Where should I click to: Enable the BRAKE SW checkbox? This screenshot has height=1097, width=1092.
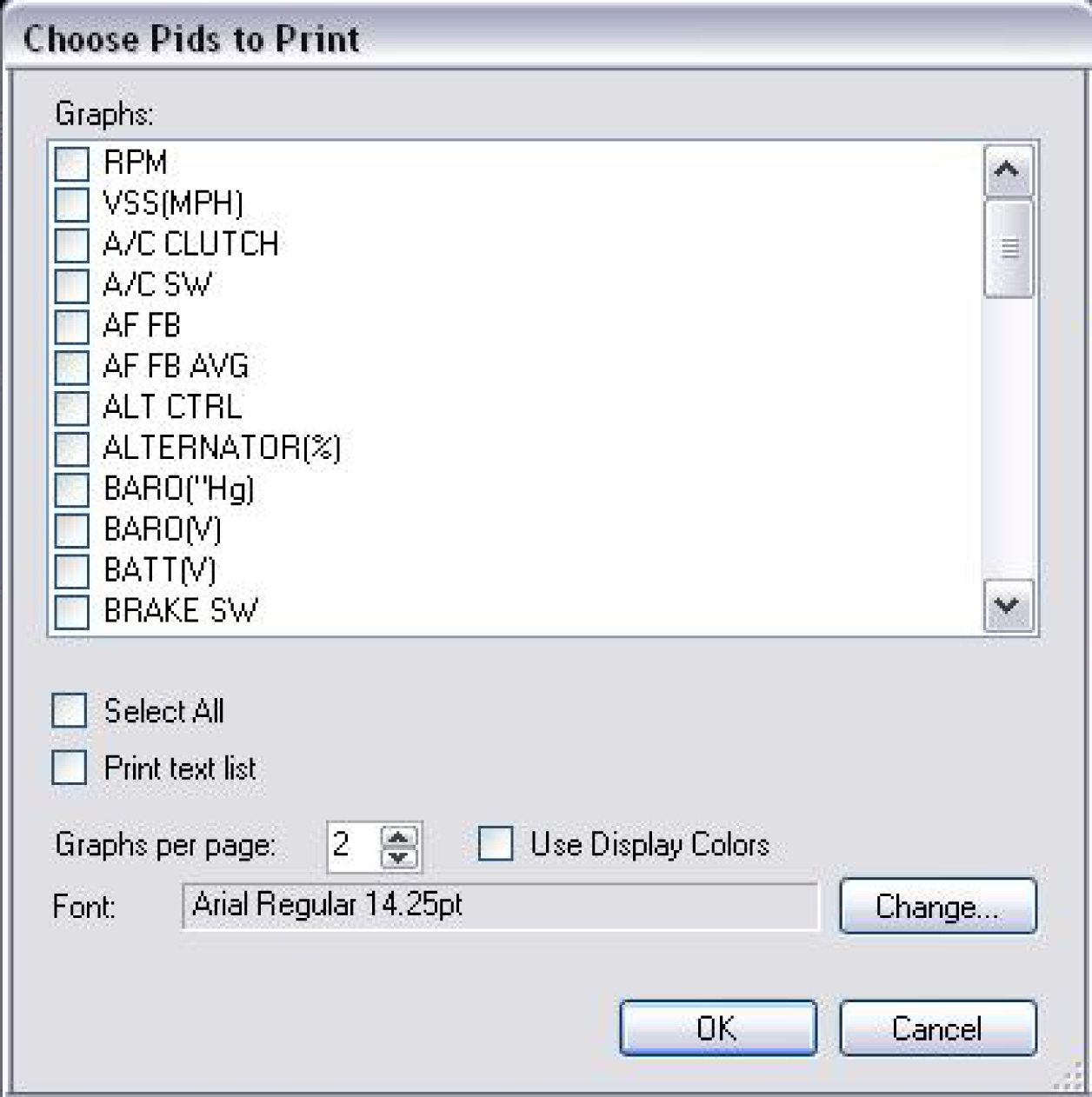pyautogui.click(x=72, y=612)
